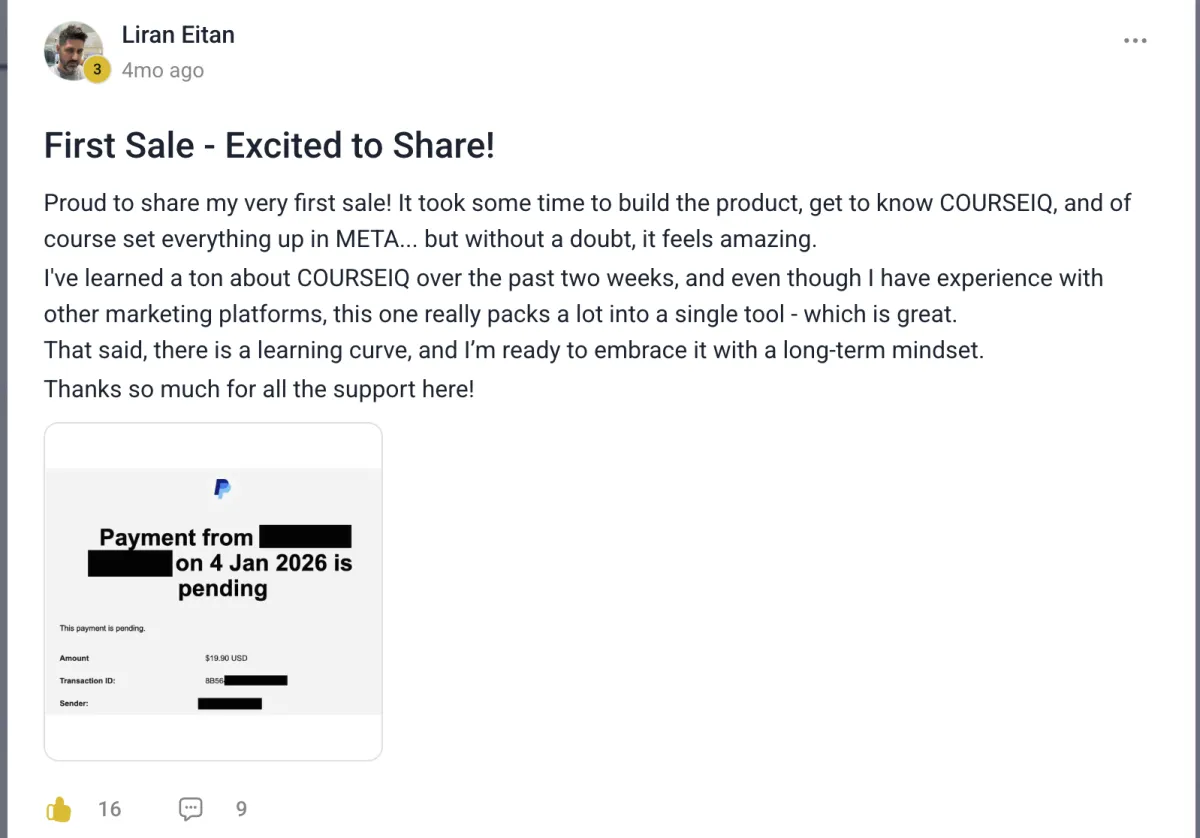Click the $19.90 USD amount value
The width and height of the screenshot is (1200, 838).
click(x=226, y=658)
